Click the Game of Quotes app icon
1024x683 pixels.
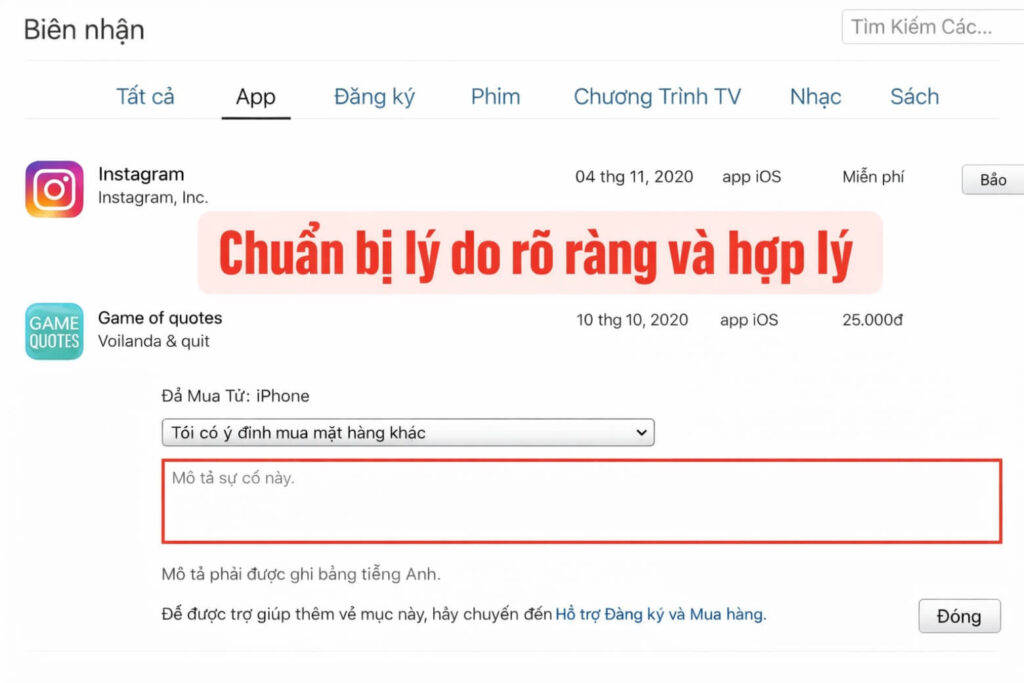tap(52, 331)
